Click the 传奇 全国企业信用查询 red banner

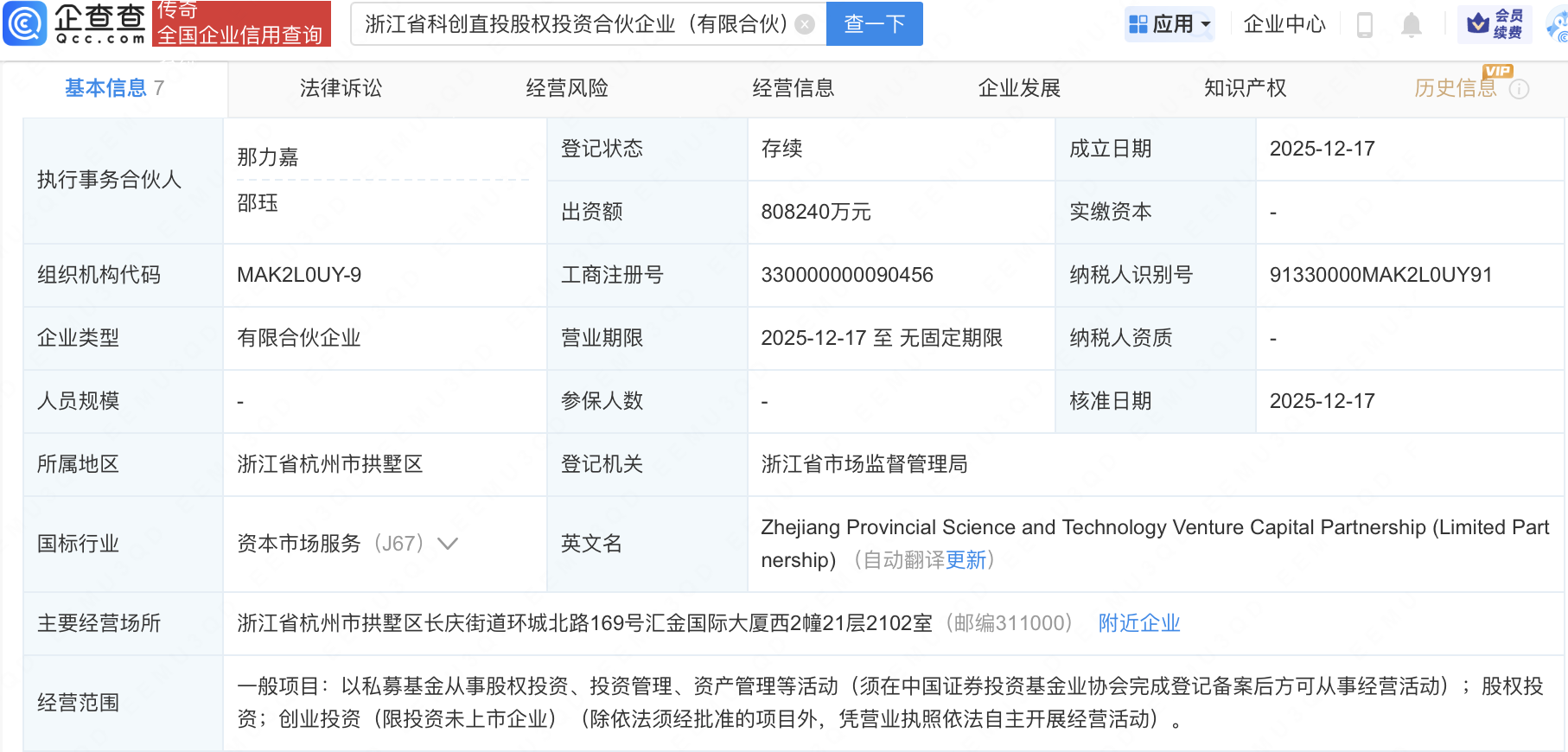(x=241, y=24)
